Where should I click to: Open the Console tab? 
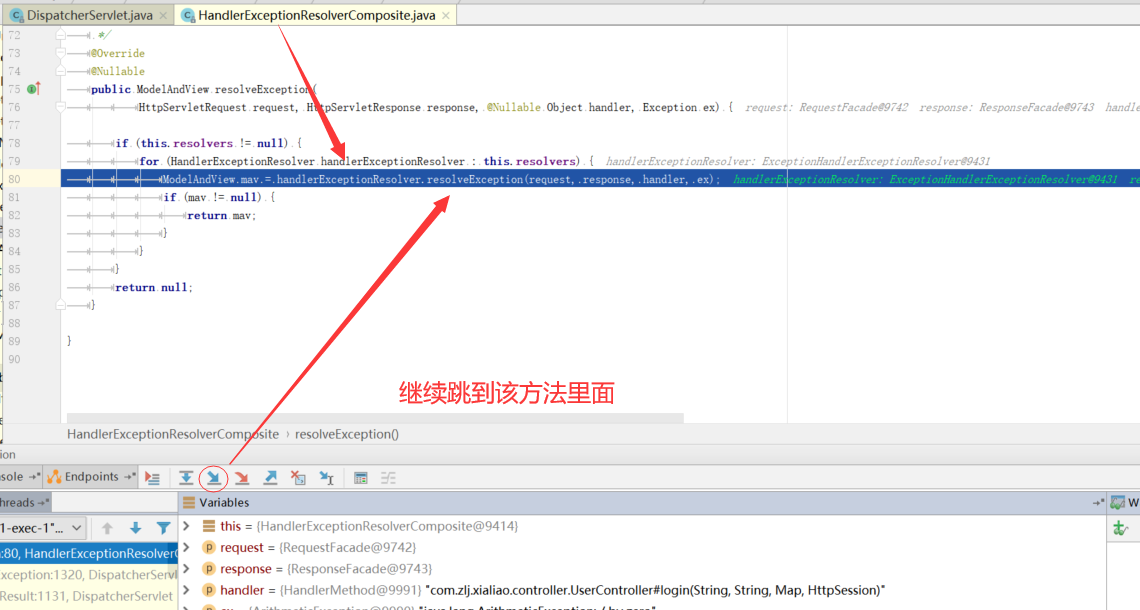pyautogui.click(x=19, y=477)
